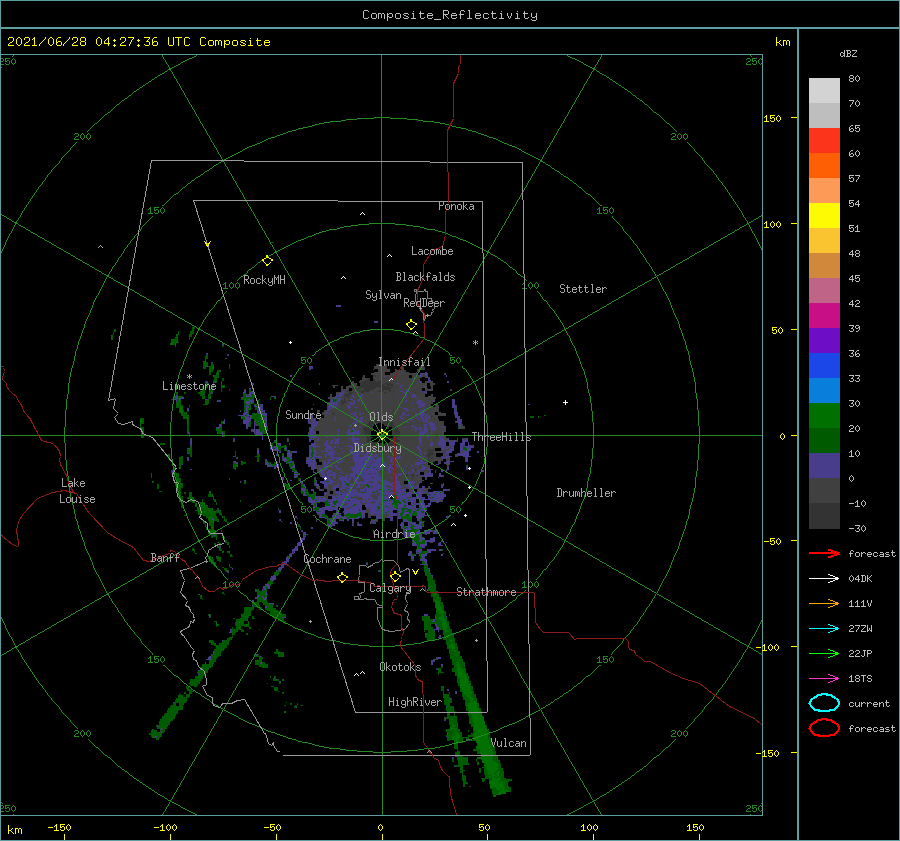Viewport: 900px width, 841px height.
Task: Click the cyan current ellipse icon
Action: [x=824, y=703]
